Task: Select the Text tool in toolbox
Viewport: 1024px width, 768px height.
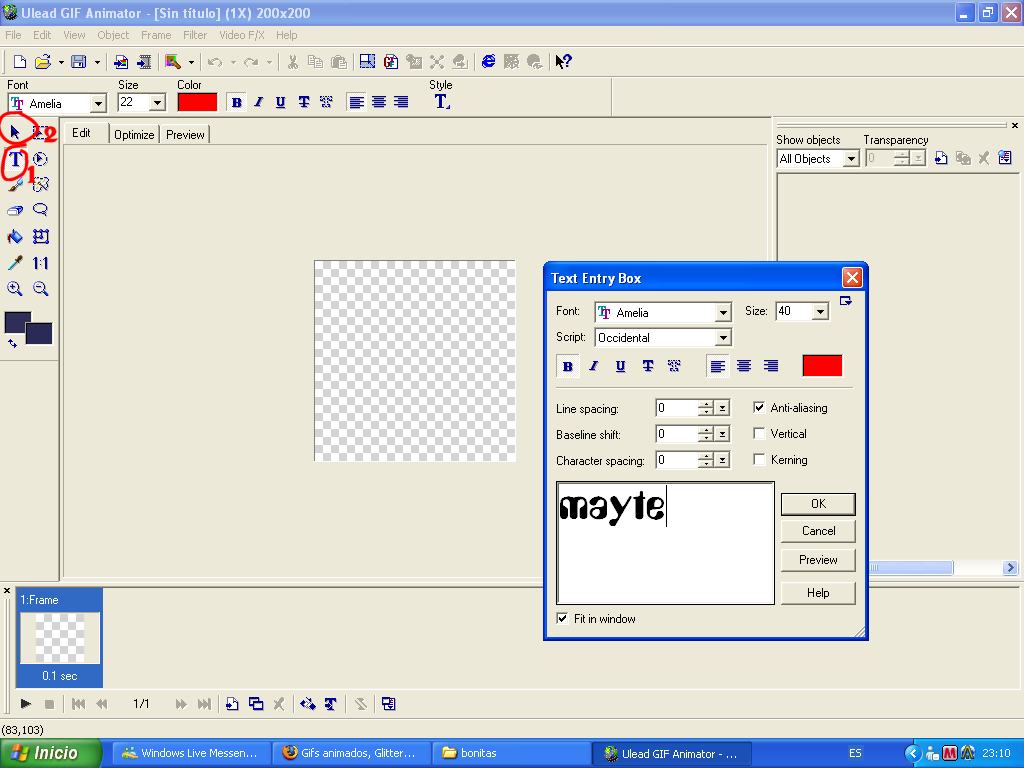Action: pyautogui.click(x=15, y=159)
